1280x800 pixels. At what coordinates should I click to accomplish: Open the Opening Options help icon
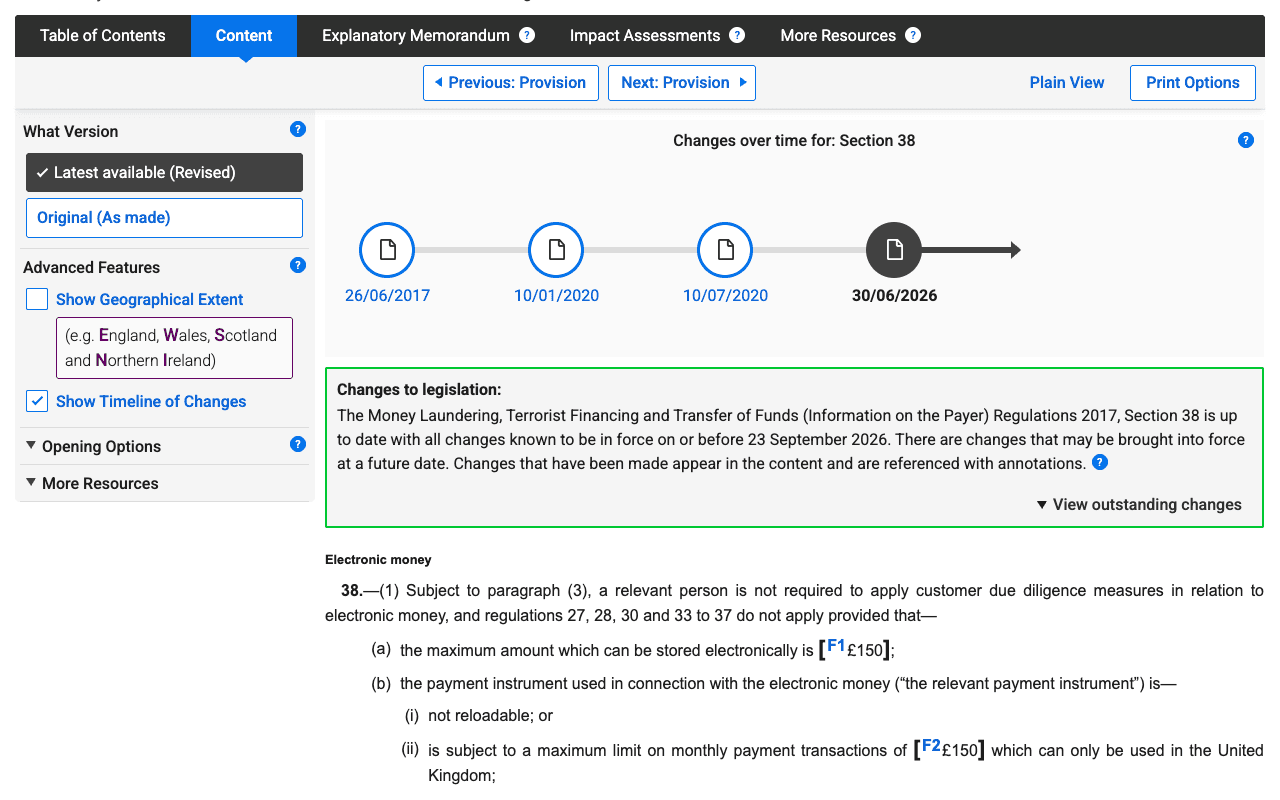pos(297,444)
